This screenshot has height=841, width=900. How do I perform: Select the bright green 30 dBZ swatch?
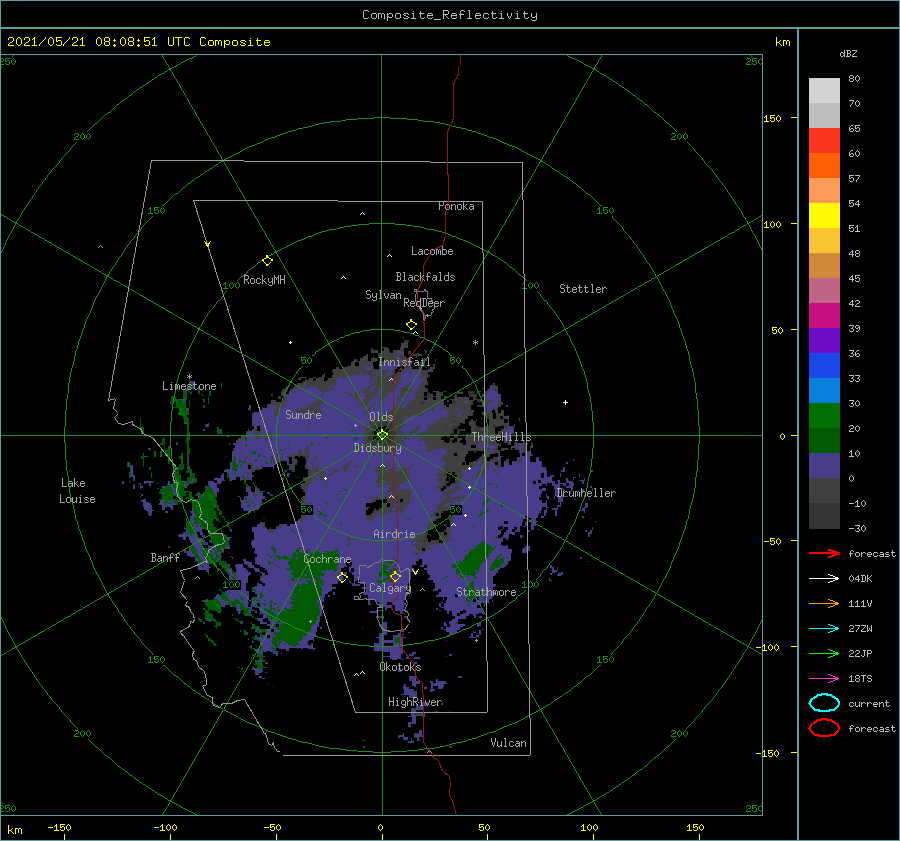(x=824, y=416)
